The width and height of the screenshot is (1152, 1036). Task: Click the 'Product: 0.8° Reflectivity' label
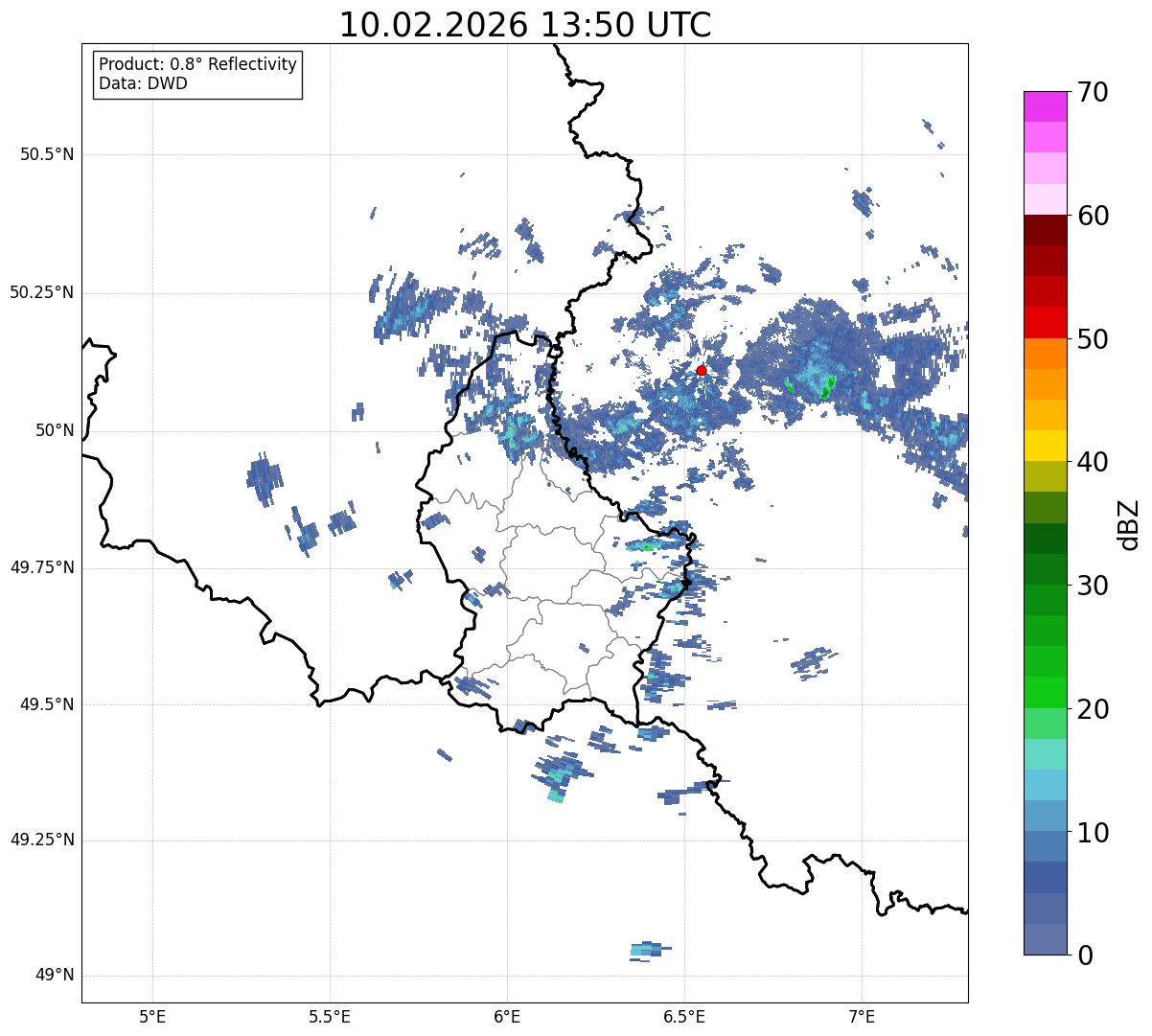[198, 64]
